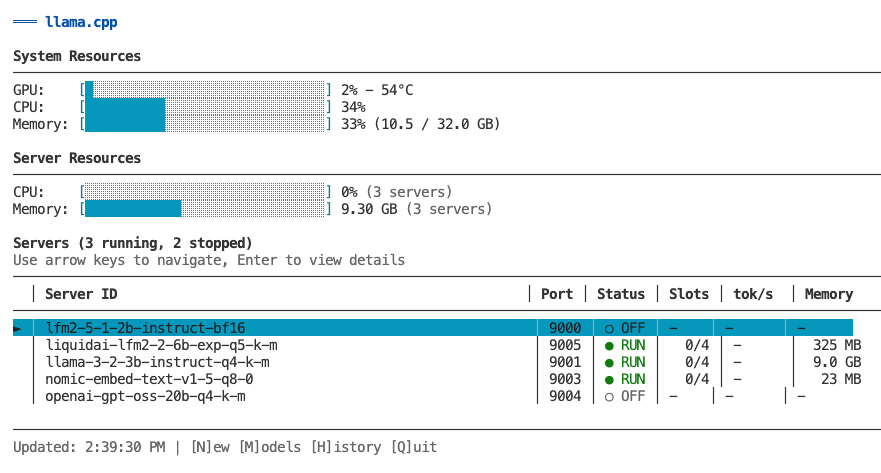Click the OFF status circle on lfm2-5-1-2b-instruct-bf16 row
The height and width of the screenshot is (473, 881).
coord(609,328)
